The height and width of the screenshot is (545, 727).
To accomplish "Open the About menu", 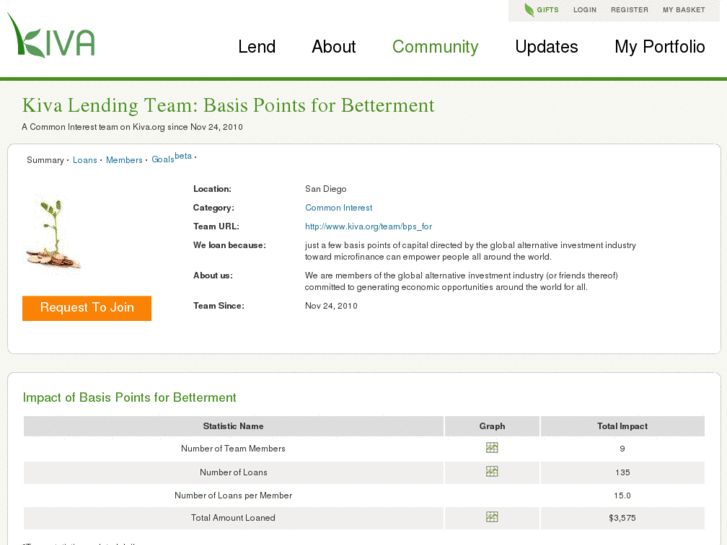I will (333, 47).
